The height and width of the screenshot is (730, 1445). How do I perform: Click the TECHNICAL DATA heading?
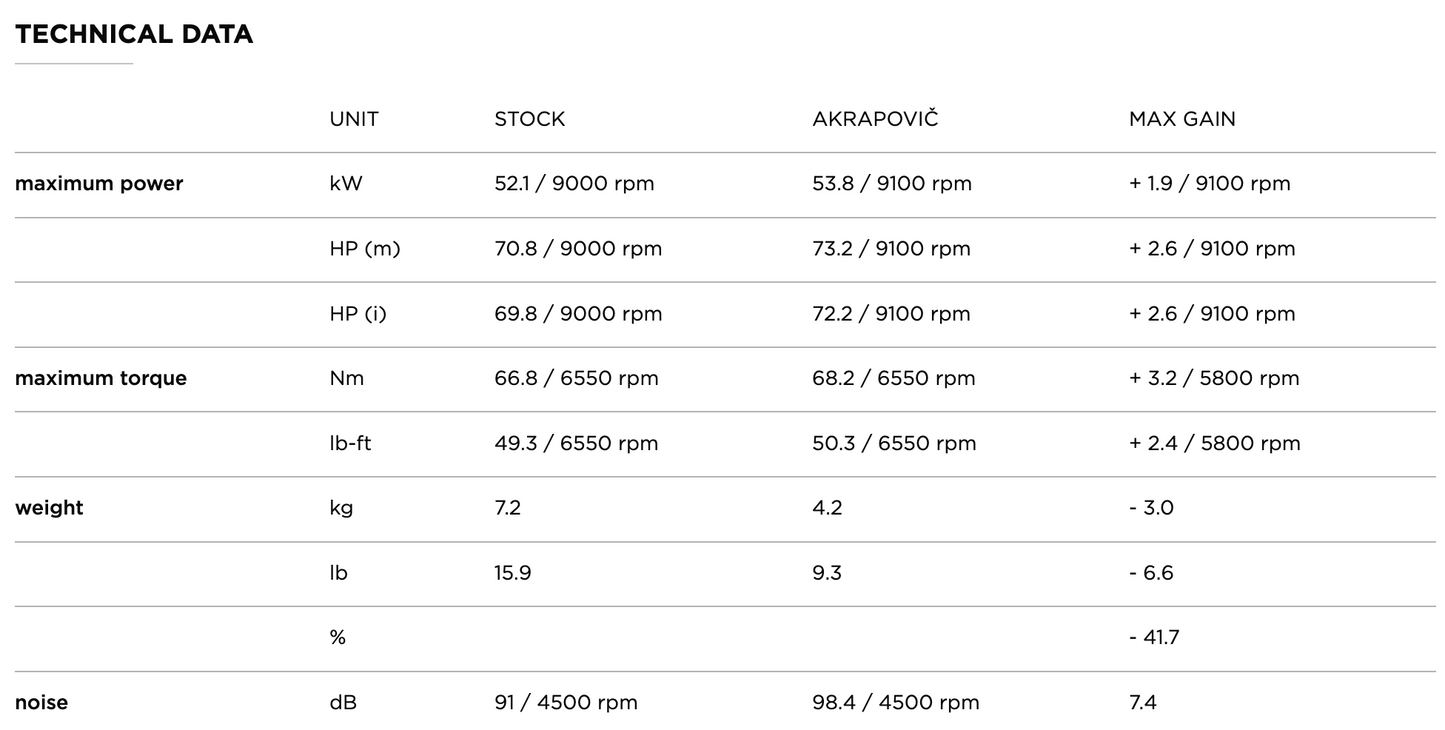tap(134, 34)
